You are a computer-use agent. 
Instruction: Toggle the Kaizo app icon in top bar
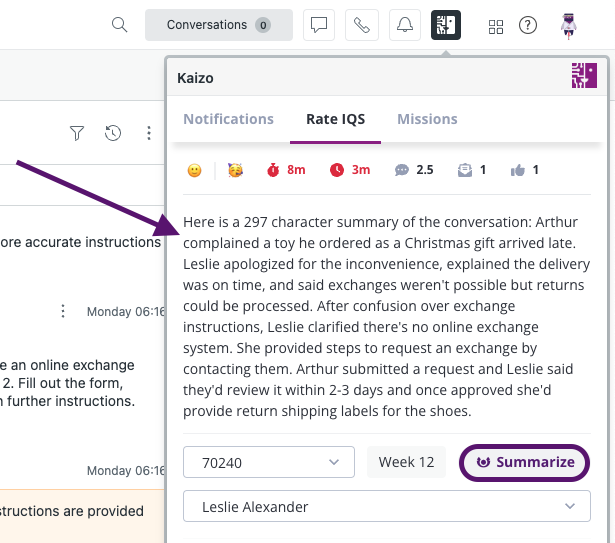tap(446, 25)
